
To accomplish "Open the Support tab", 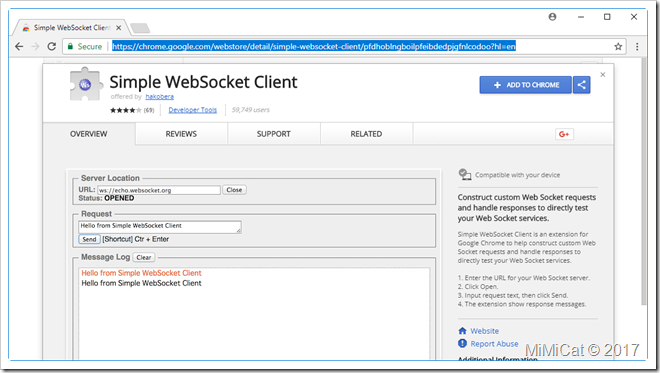I will point(274,134).
